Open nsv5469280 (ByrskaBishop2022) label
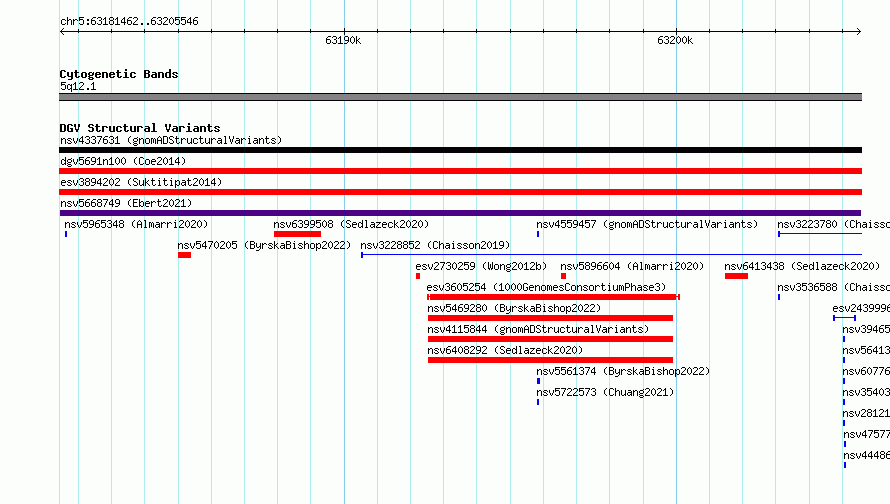Viewport: 890px width, 504px height. (x=514, y=308)
